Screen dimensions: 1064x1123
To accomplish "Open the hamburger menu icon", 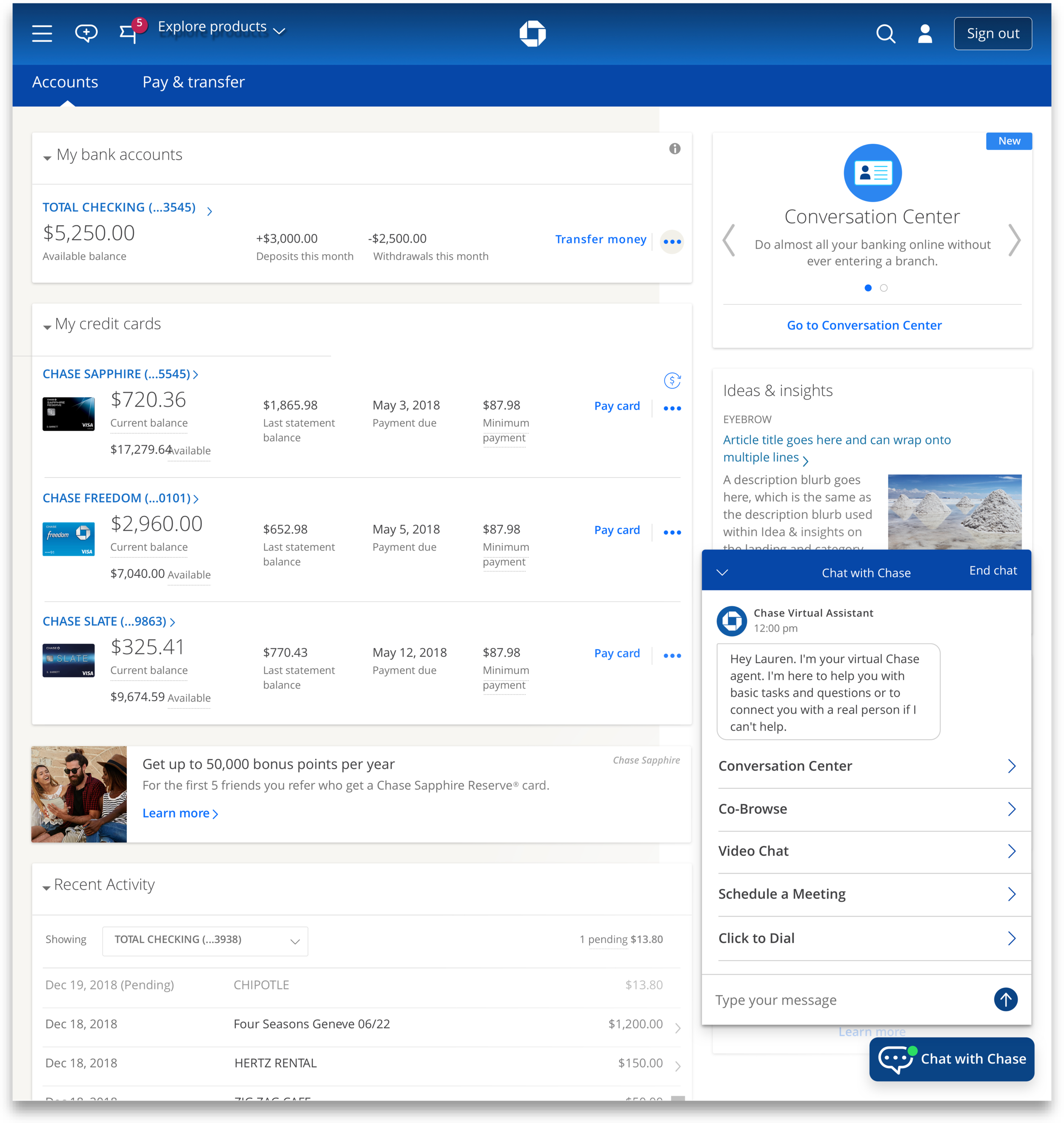I will coord(42,34).
